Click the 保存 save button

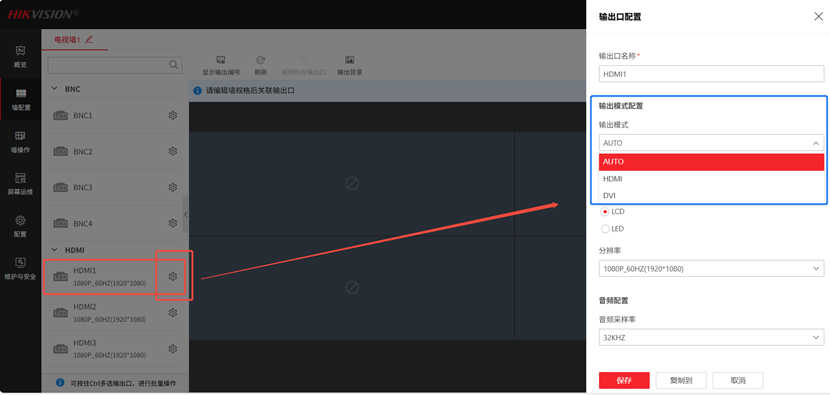(x=624, y=380)
